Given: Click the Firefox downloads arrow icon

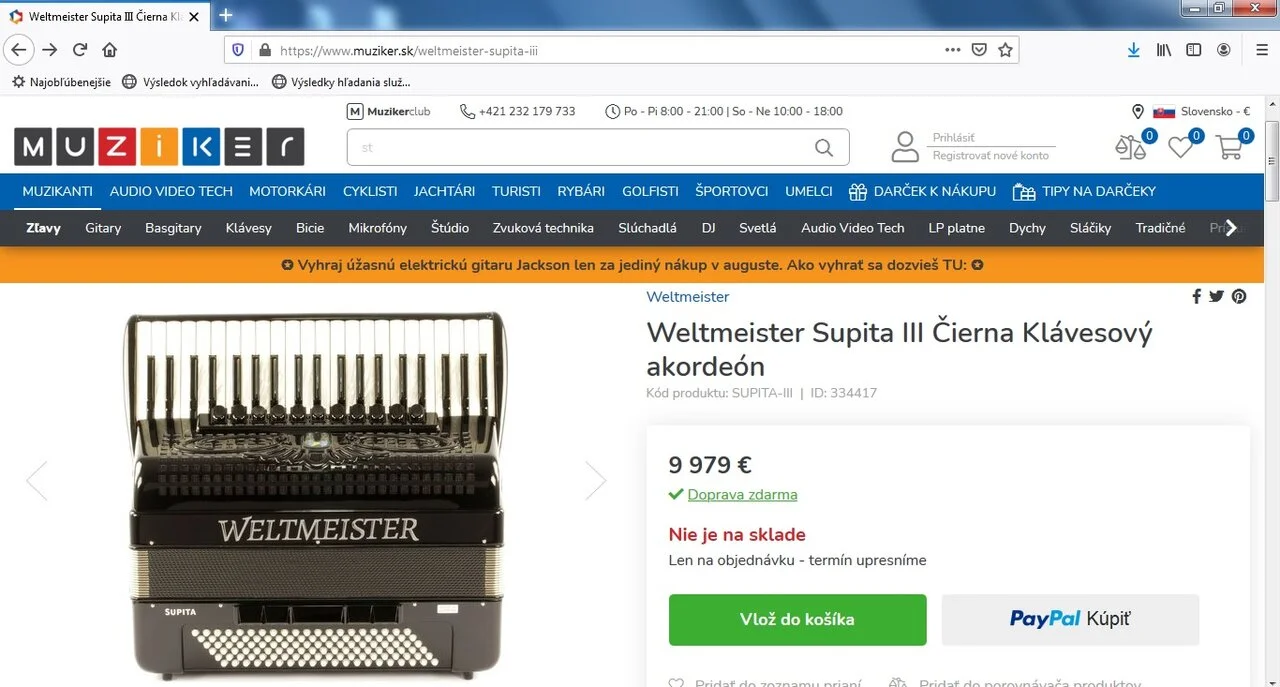Looking at the screenshot, I should 1133,50.
